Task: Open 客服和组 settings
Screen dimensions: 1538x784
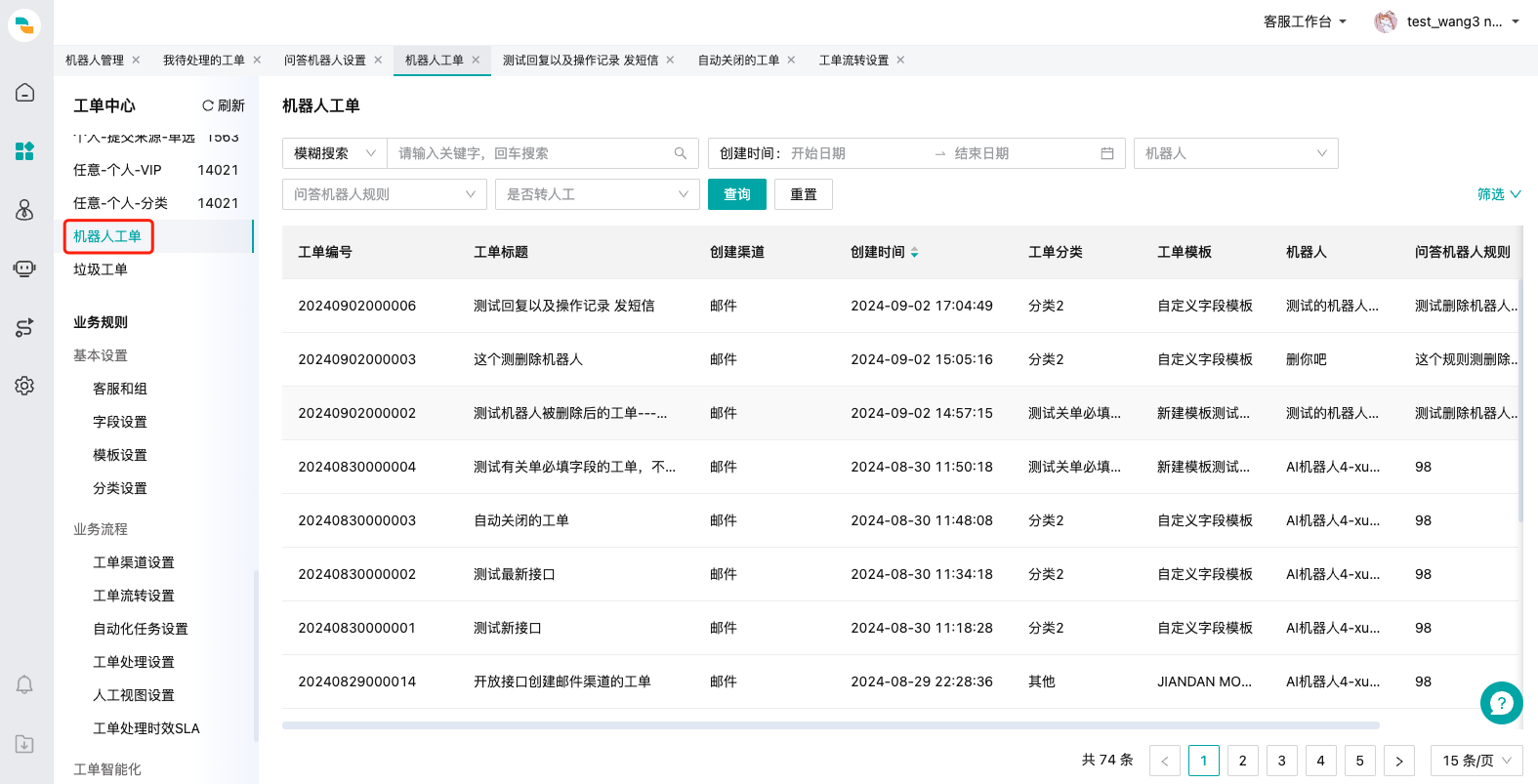Action: point(120,389)
